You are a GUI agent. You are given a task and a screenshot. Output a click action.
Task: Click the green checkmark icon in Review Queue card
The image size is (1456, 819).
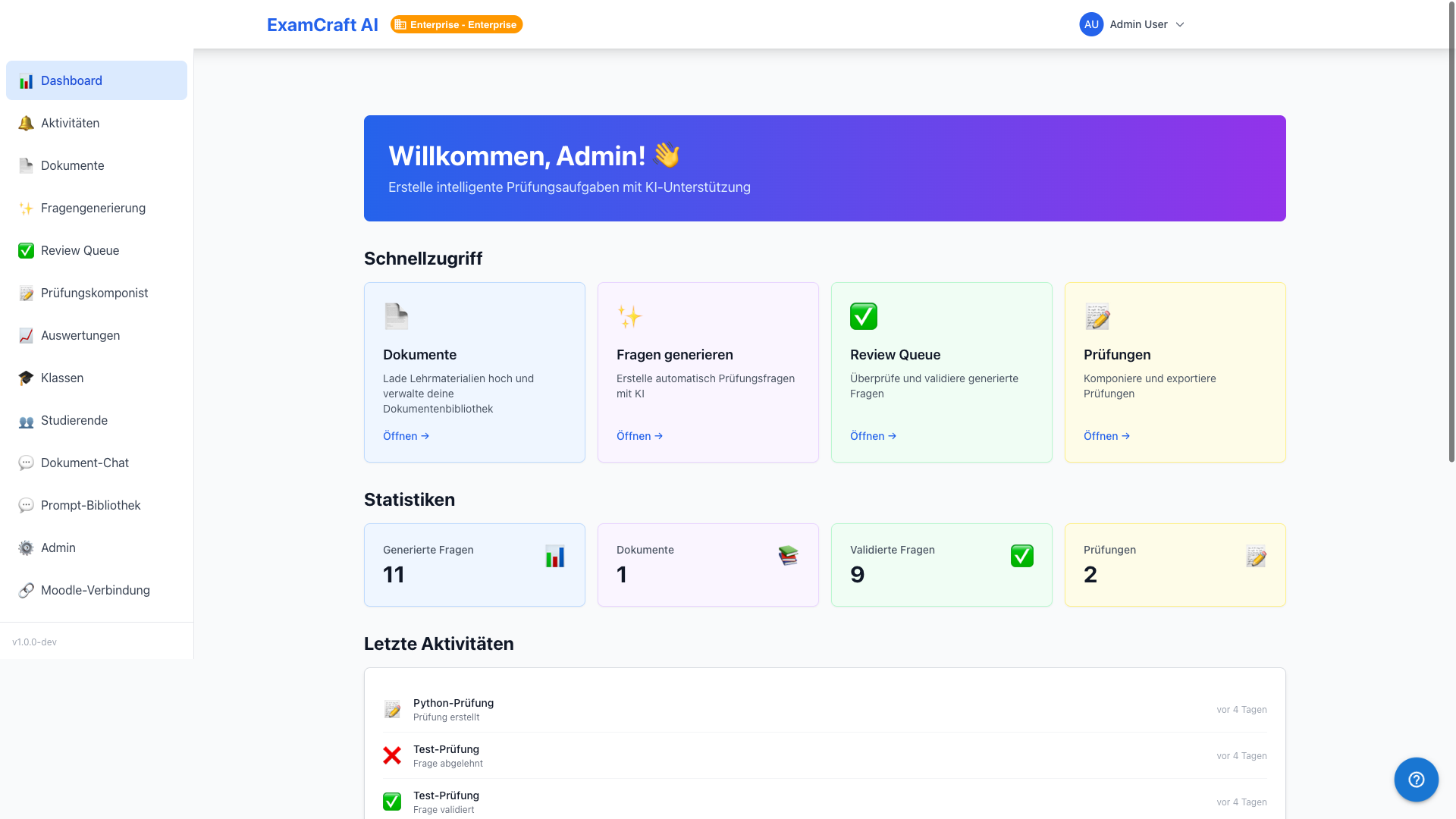tap(864, 316)
